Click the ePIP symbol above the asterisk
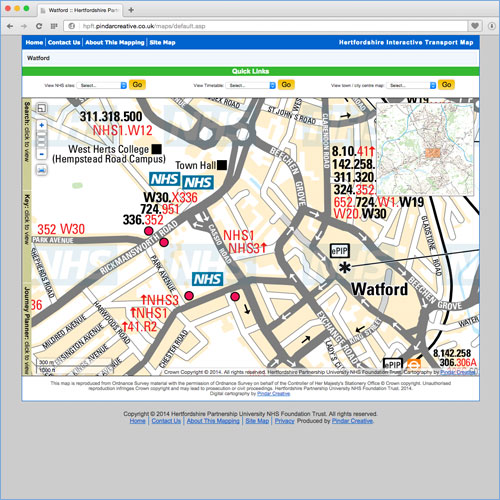 [340, 251]
